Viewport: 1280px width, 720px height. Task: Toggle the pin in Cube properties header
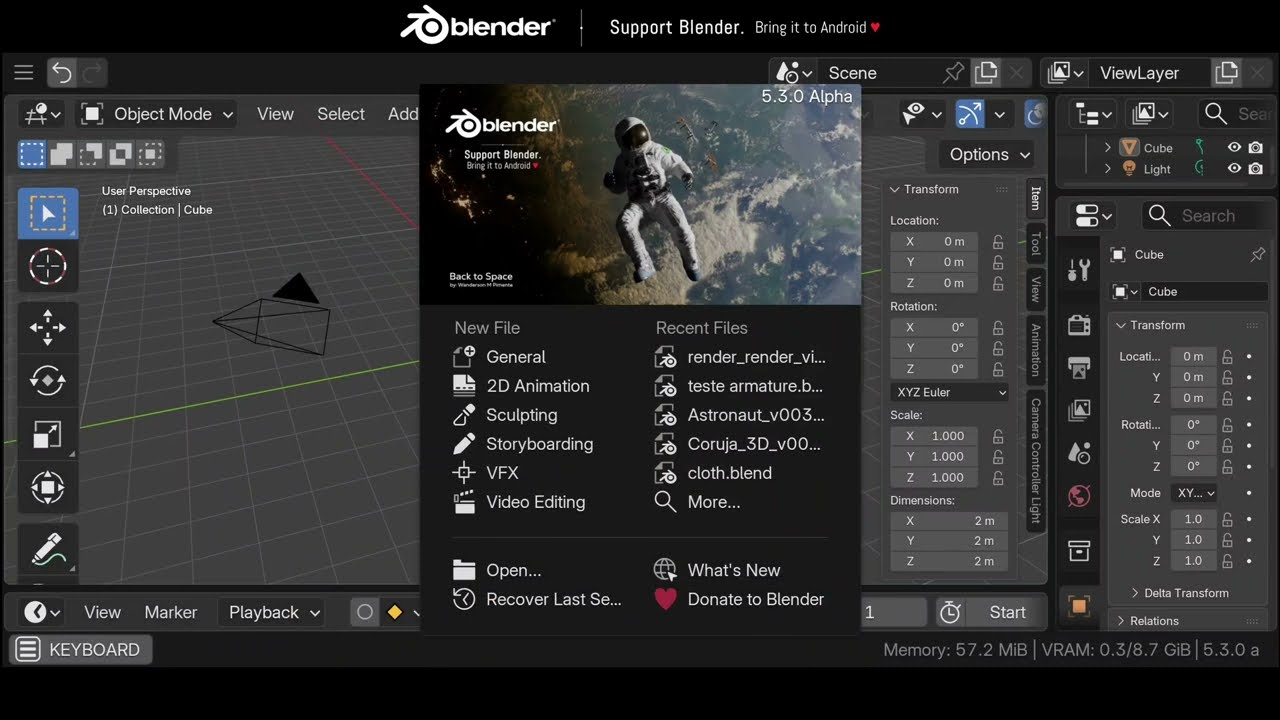coord(1258,255)
